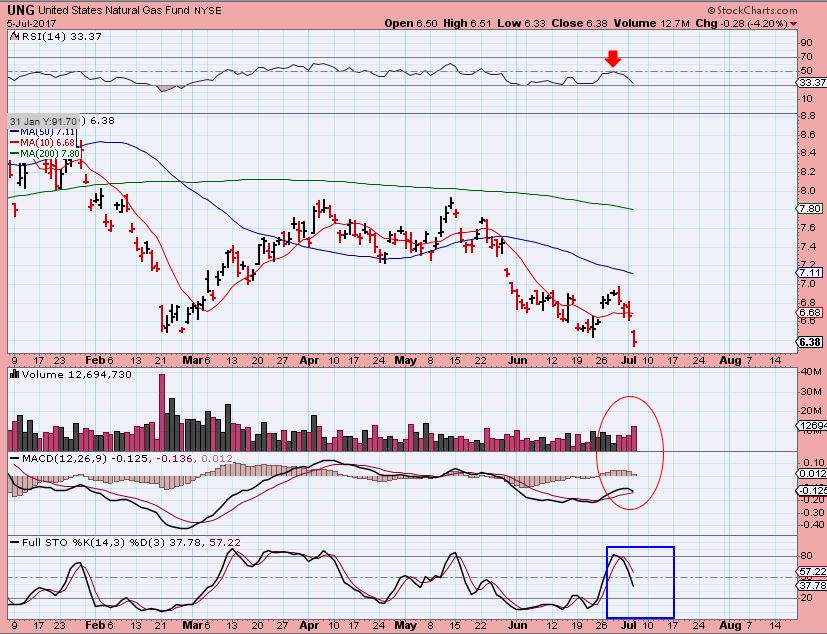
Task: Click the 'Open 6.50' value
Action: pos(411,23)
